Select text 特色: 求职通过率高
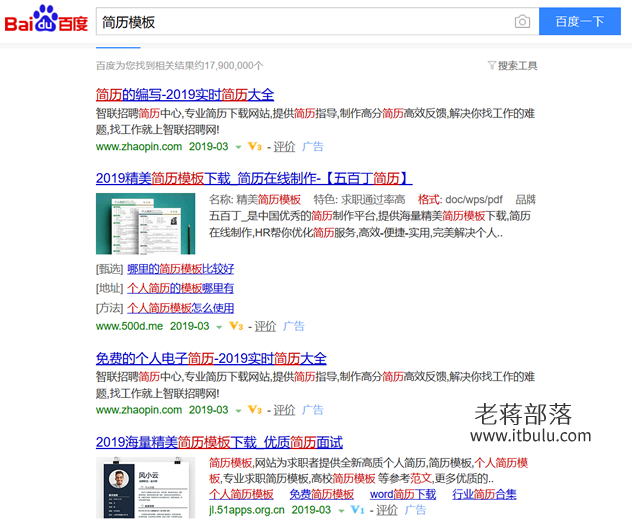The width and height of the screenshot is (632, 530). [x=360, y=200]
